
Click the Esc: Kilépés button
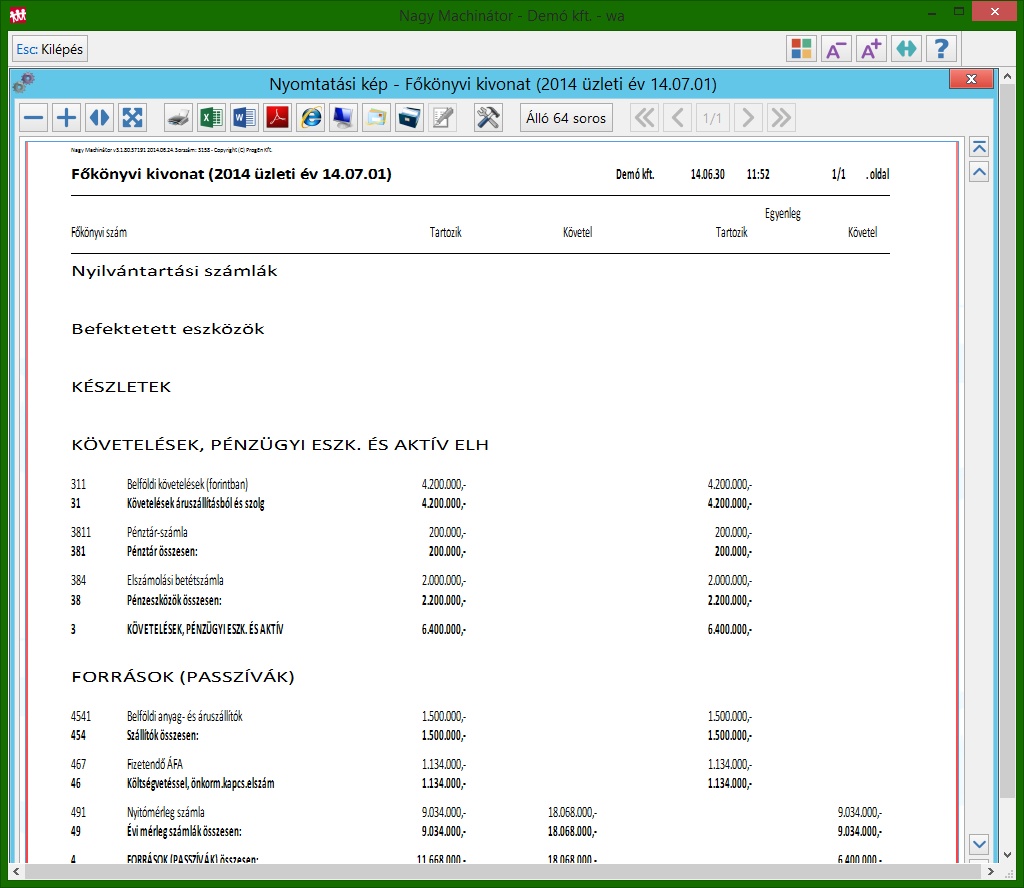[x=50, y=49]
